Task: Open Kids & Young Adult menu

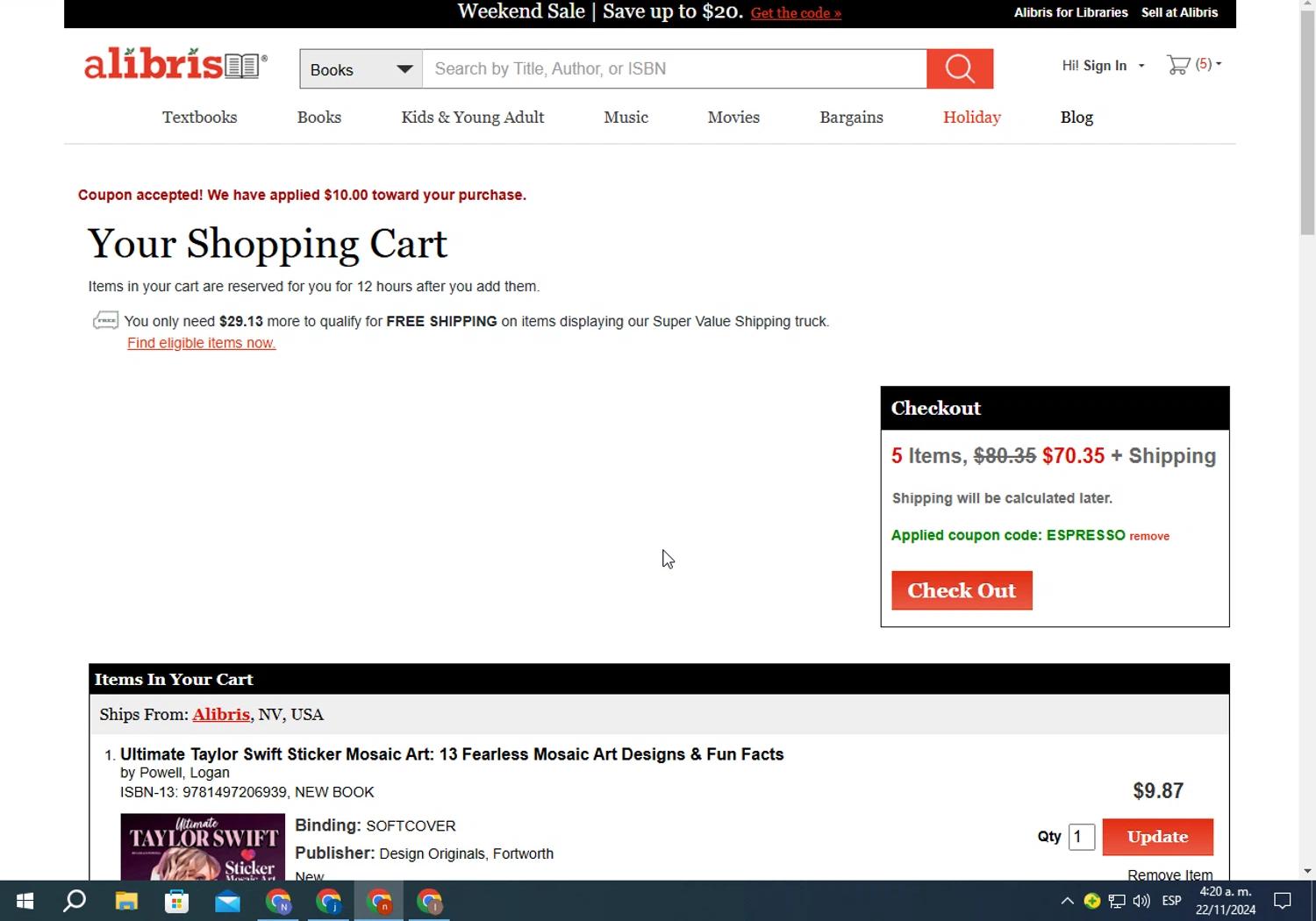Action: click(x=473, y=117)
